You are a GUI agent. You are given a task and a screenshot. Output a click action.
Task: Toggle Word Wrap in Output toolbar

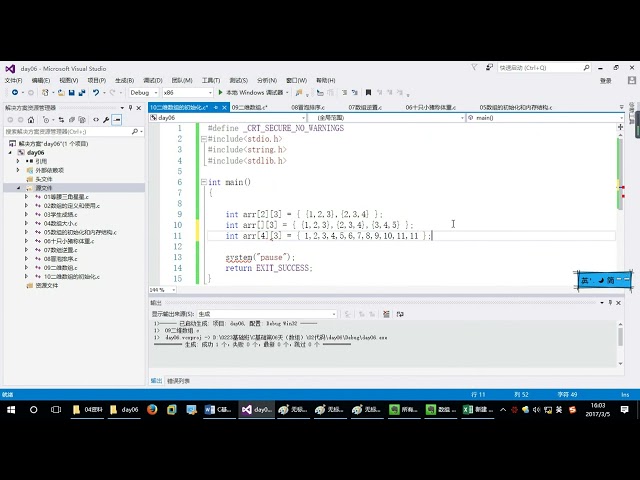(x=400, y=314)
